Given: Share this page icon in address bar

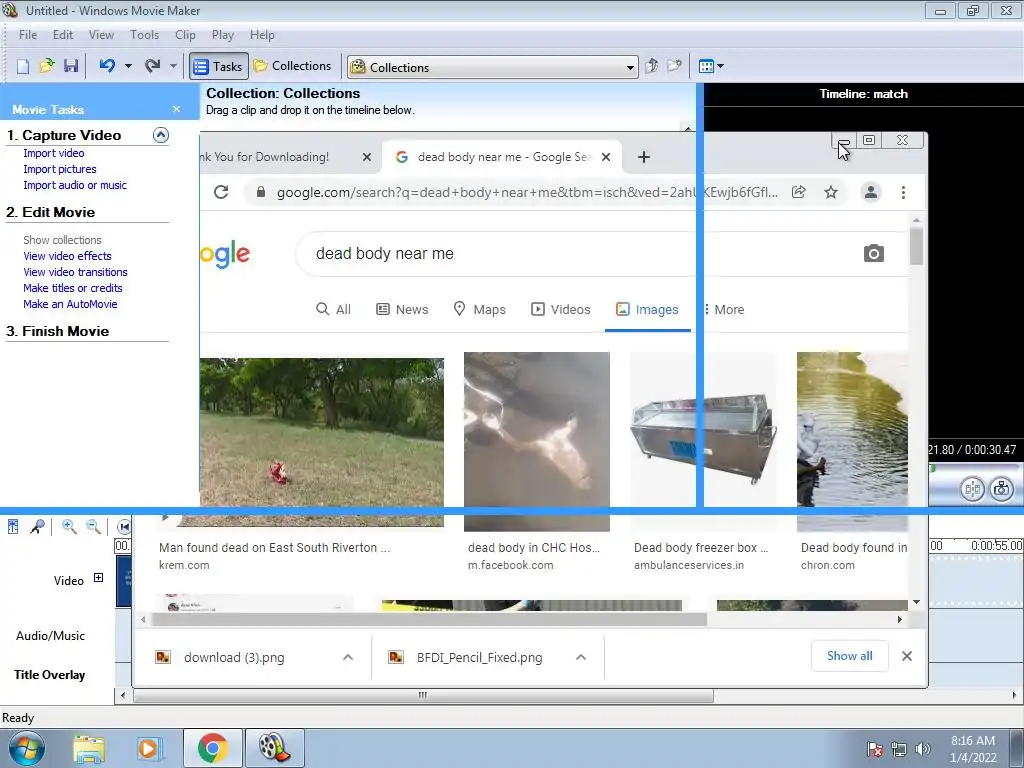Looking at the screenshot, I should tap(798, 192).
